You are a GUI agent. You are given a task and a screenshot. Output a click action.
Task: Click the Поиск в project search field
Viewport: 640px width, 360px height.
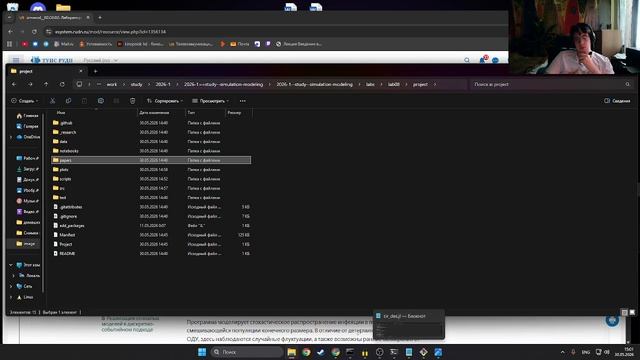click(x=551, y=84)
